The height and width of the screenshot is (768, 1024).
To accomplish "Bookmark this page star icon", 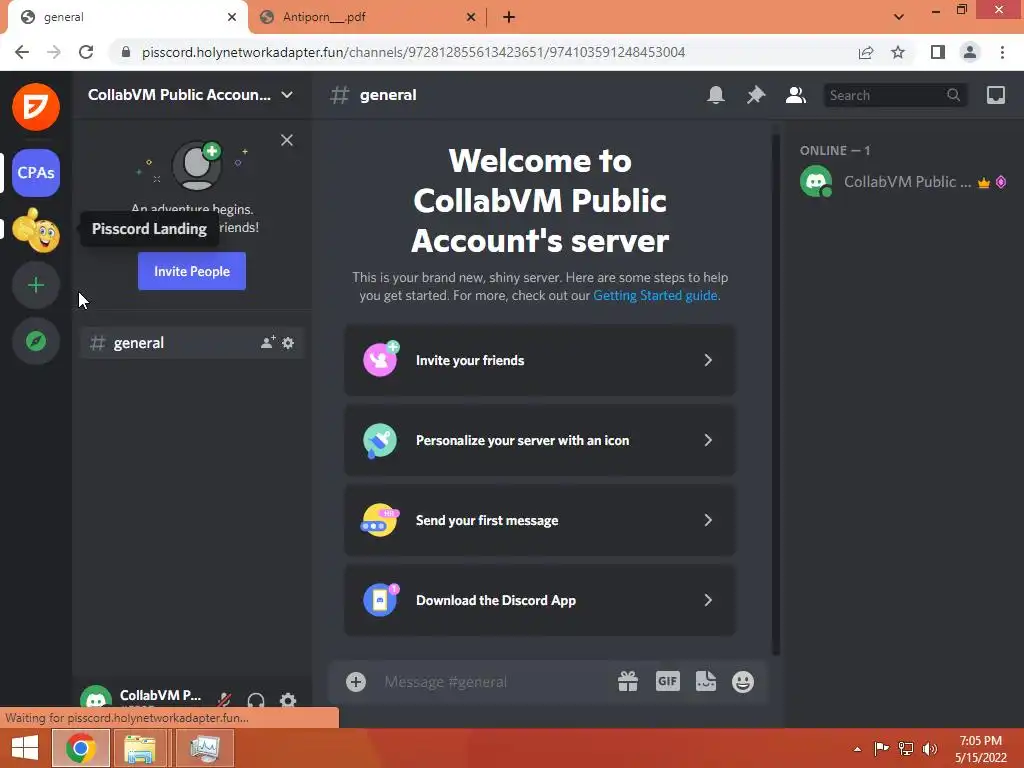I will (898, 52).
